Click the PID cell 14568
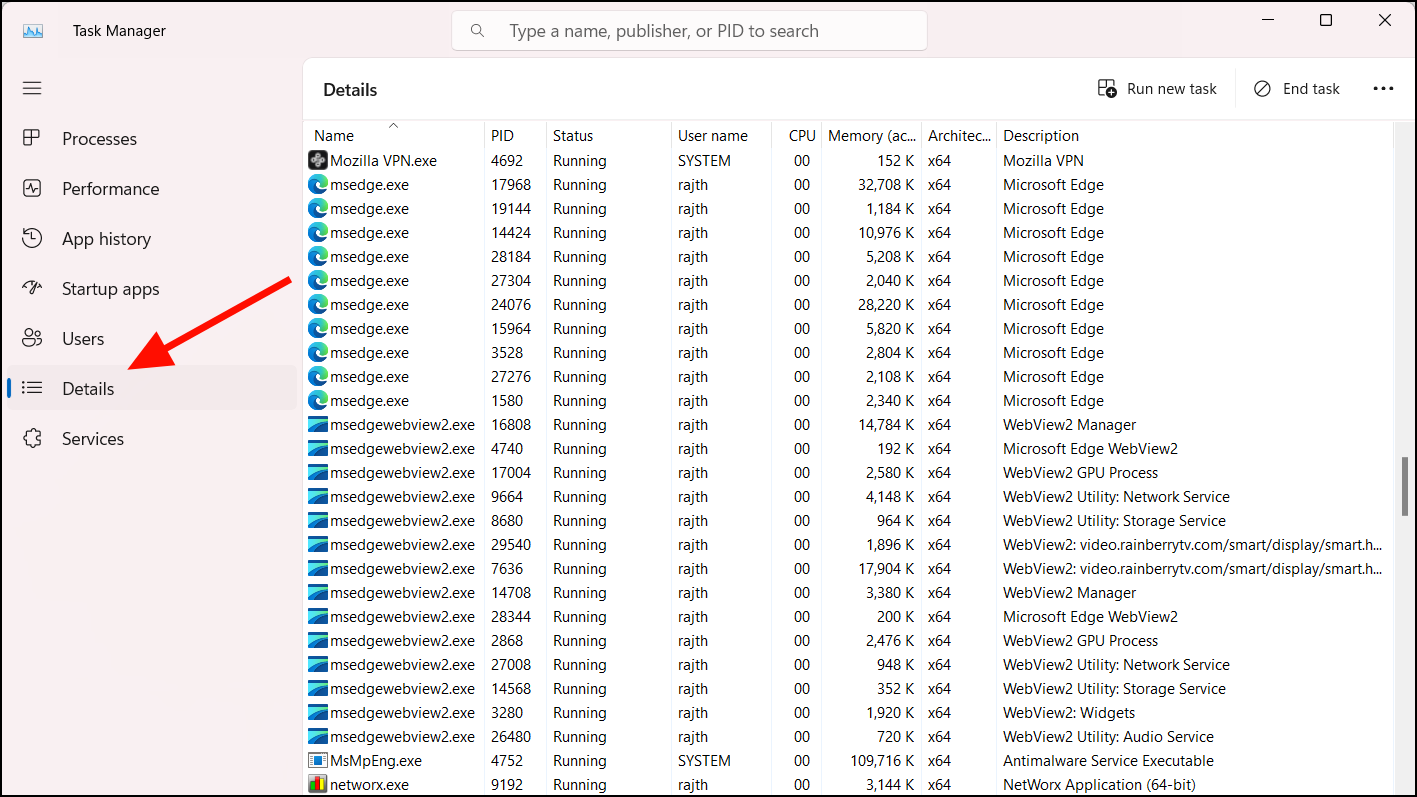Image resolution: width=1417 pixels, height=797 pixels. click(x=511, y=689)
